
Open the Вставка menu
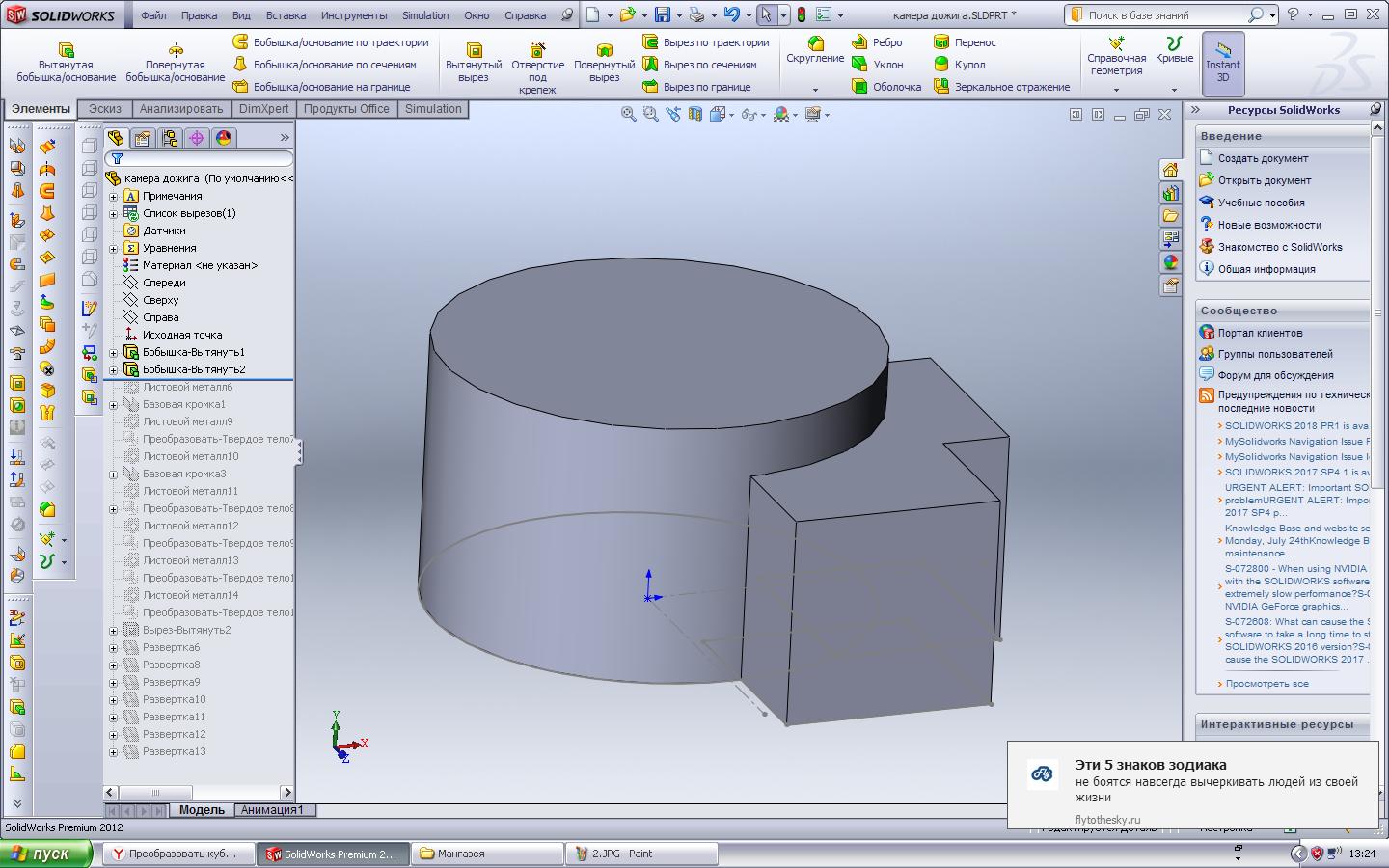[x=286, y=15]
